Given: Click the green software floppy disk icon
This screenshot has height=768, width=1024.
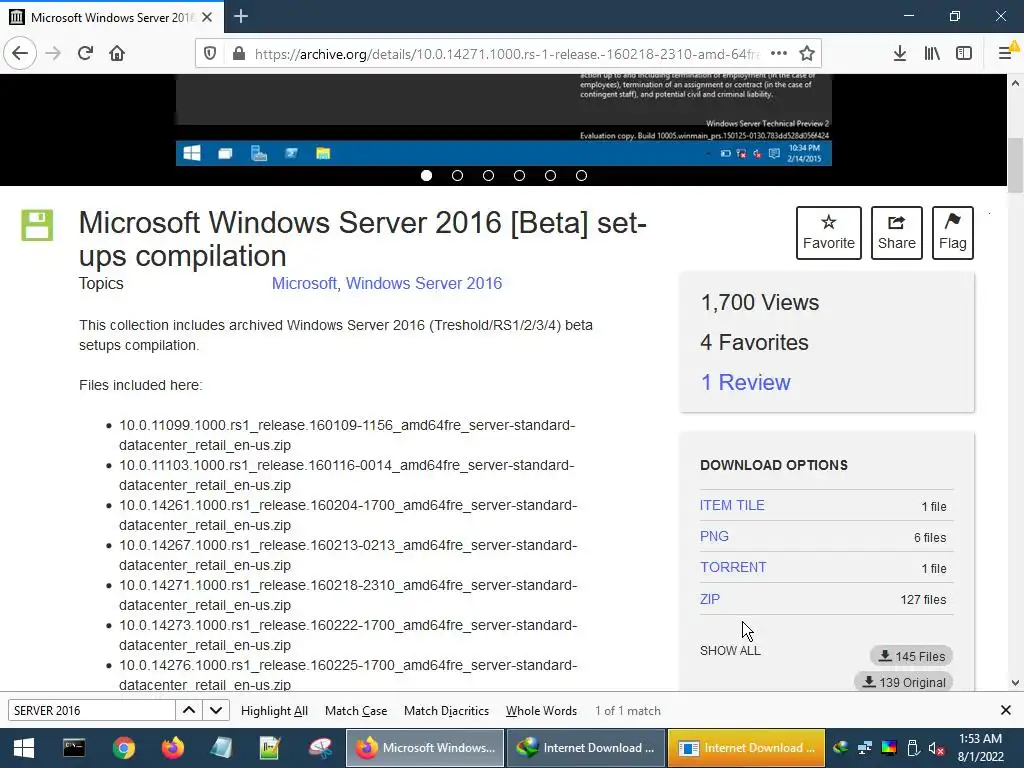Looking at the screenshot, I should pyautogui.click(x=37, y=225).
